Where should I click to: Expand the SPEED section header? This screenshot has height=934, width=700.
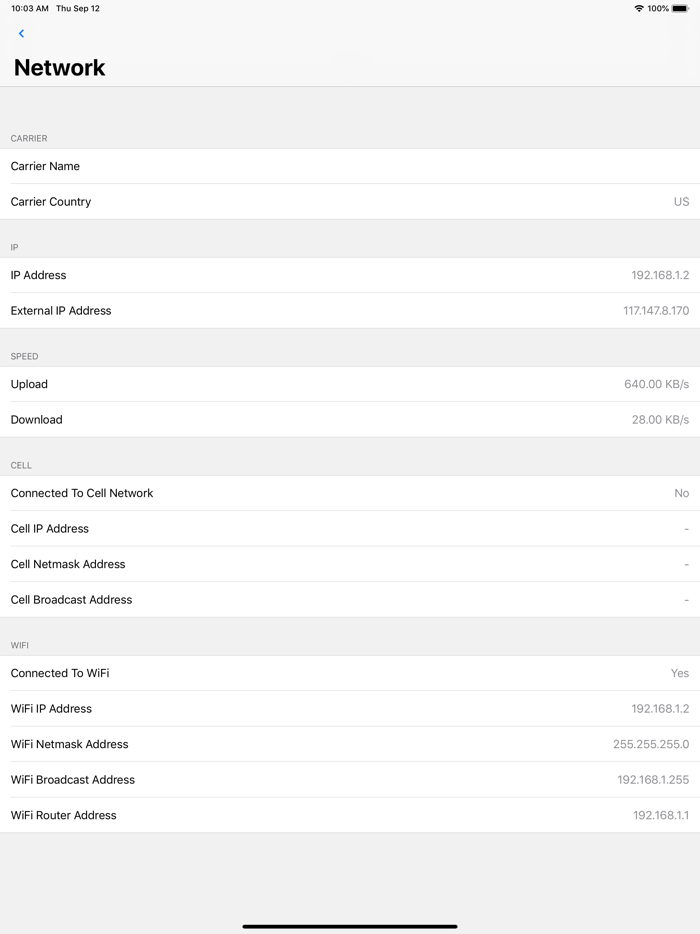24,356
